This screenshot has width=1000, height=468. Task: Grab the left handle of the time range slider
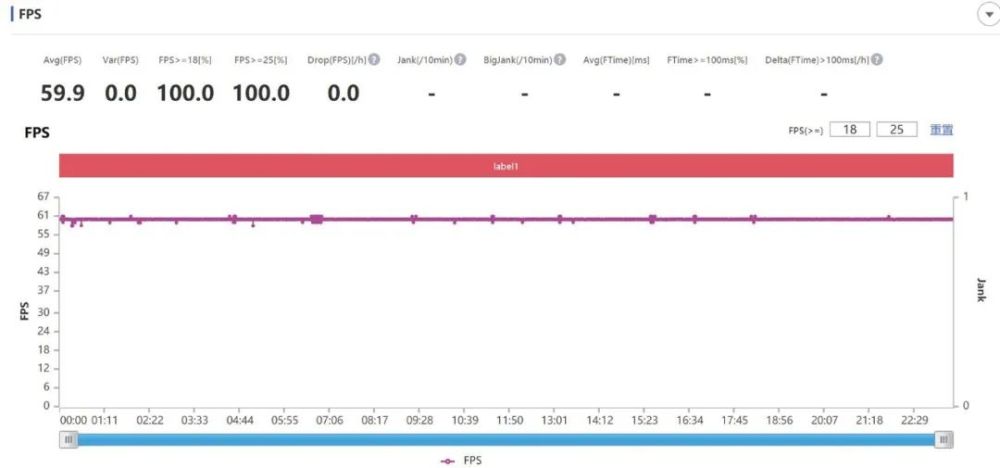[x=69, y=439]
